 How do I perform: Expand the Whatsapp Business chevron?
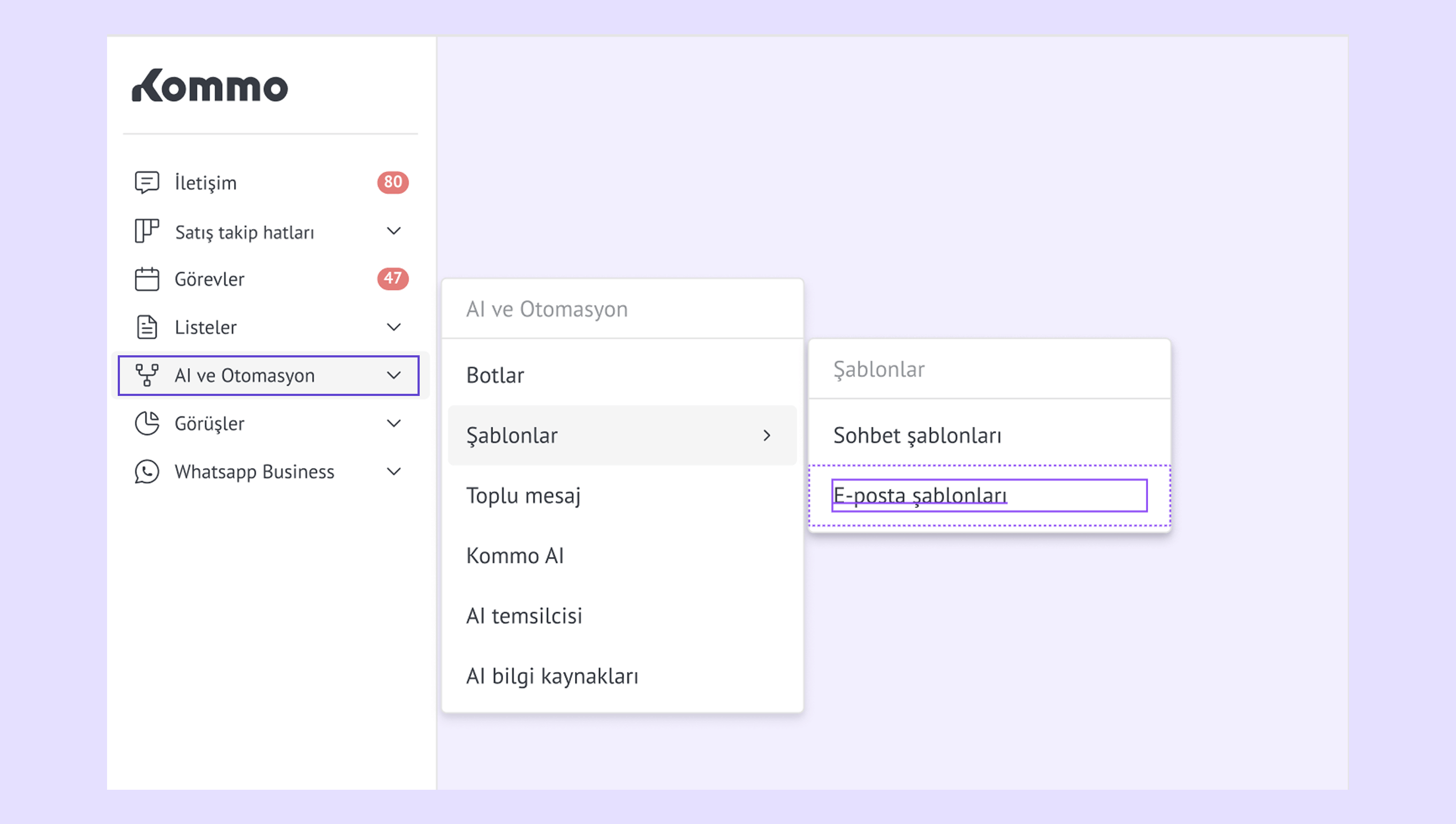(x=393, y=471)
